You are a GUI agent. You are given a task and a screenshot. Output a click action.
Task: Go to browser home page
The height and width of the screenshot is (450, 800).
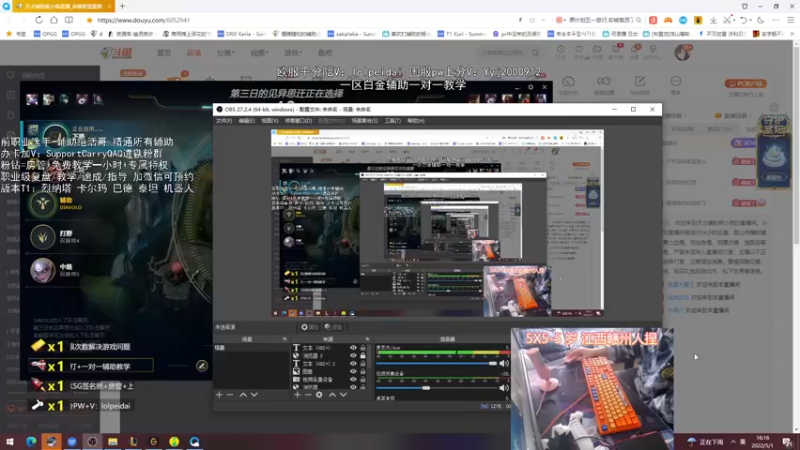pos(54,20)
